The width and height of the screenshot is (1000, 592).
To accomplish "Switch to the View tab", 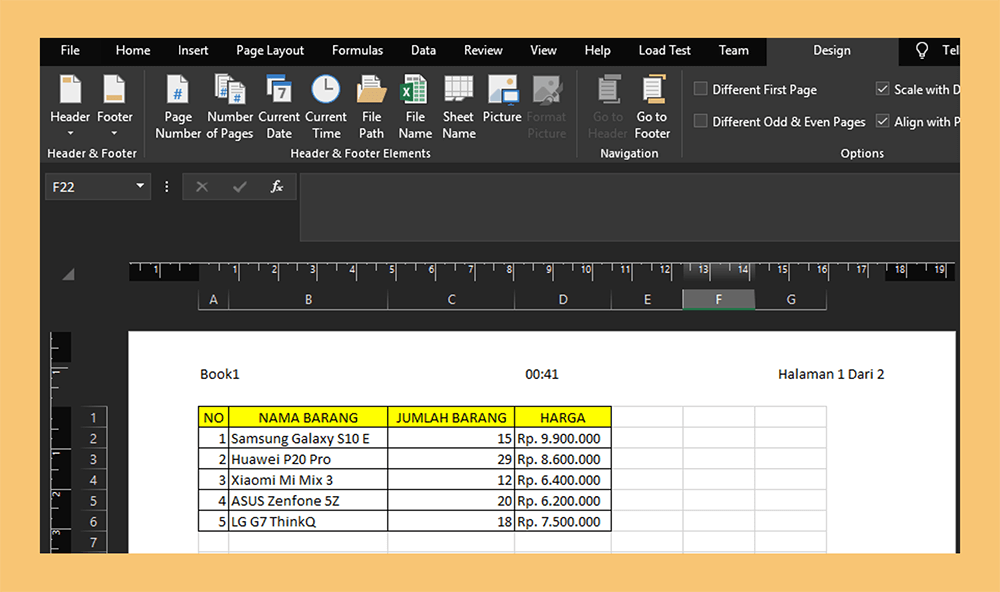I will (x=543, y=50).
